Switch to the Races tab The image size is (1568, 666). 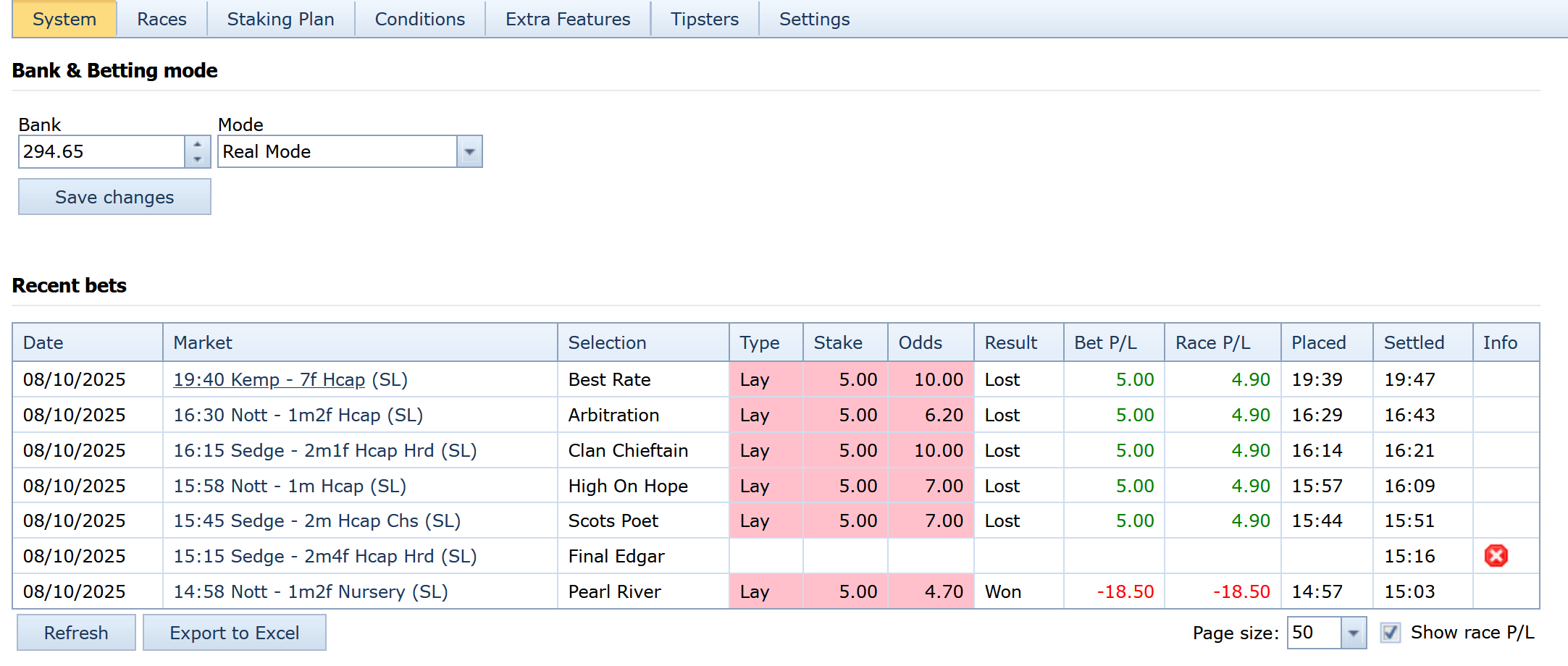click(x=162, y=20)
